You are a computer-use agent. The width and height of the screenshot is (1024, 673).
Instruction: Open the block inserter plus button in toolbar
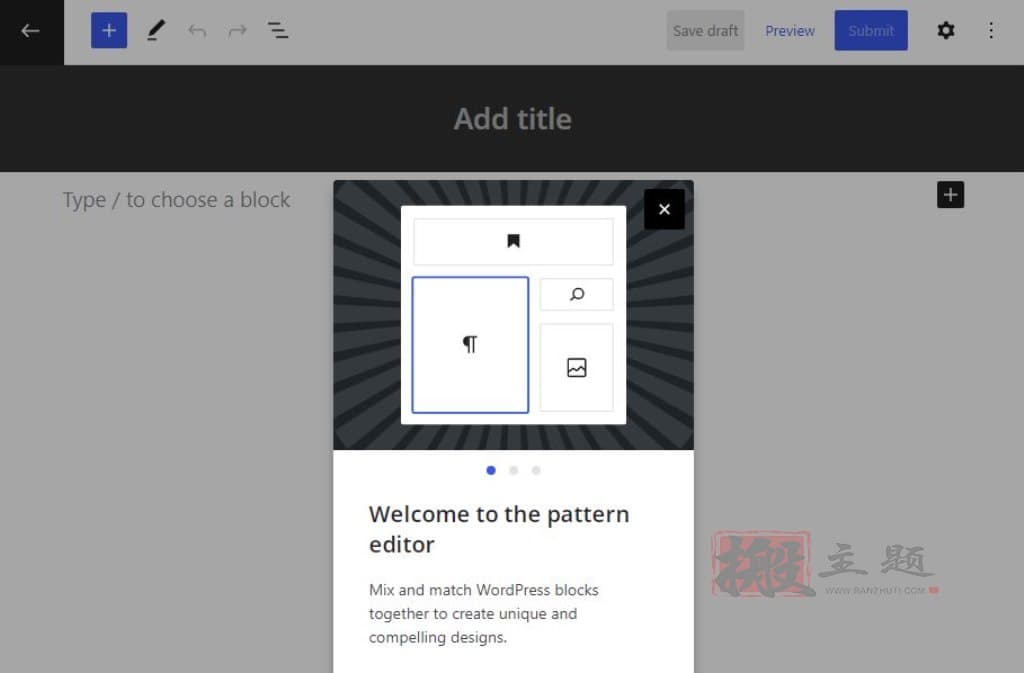point(109,30)
